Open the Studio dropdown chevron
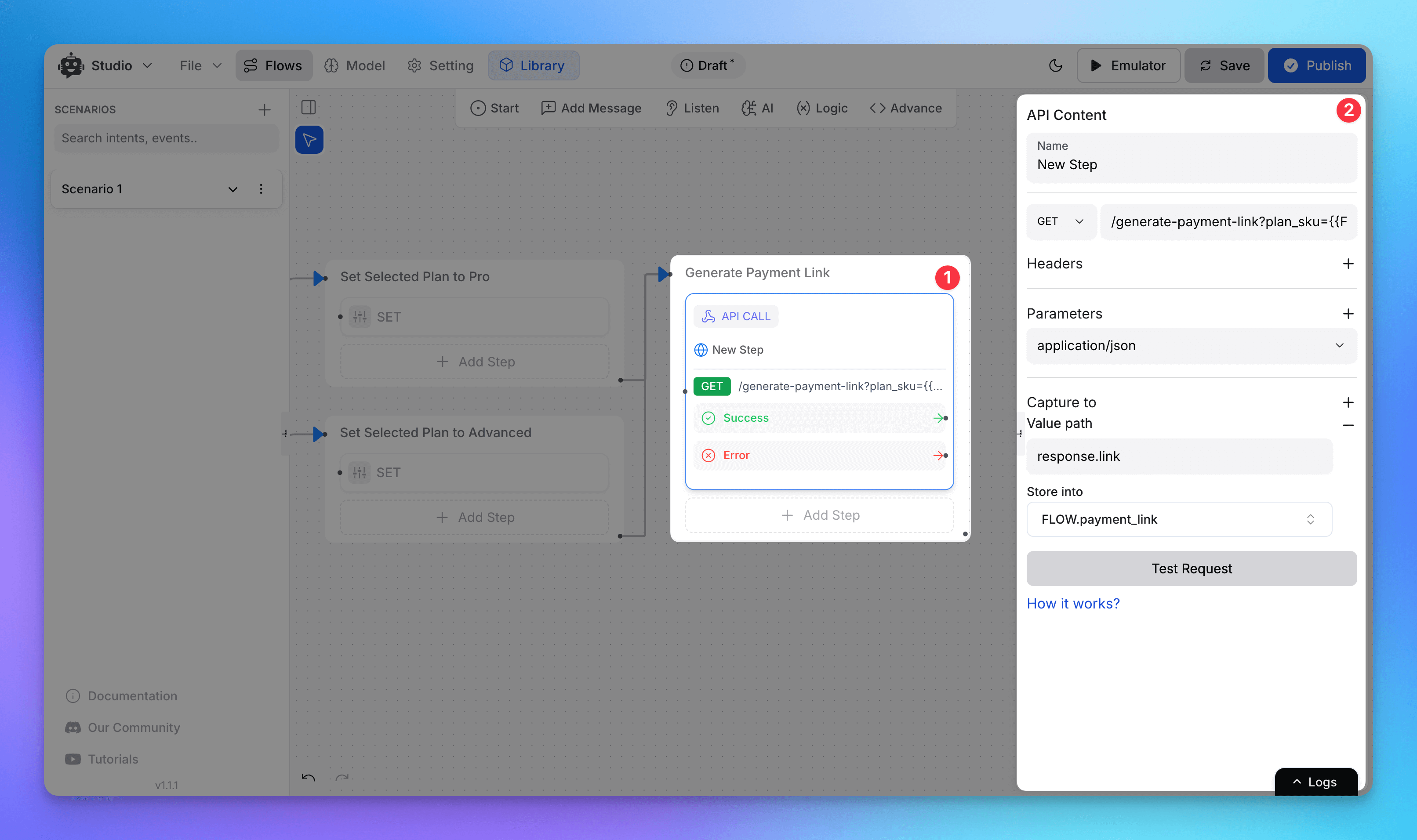 (147, 65)
